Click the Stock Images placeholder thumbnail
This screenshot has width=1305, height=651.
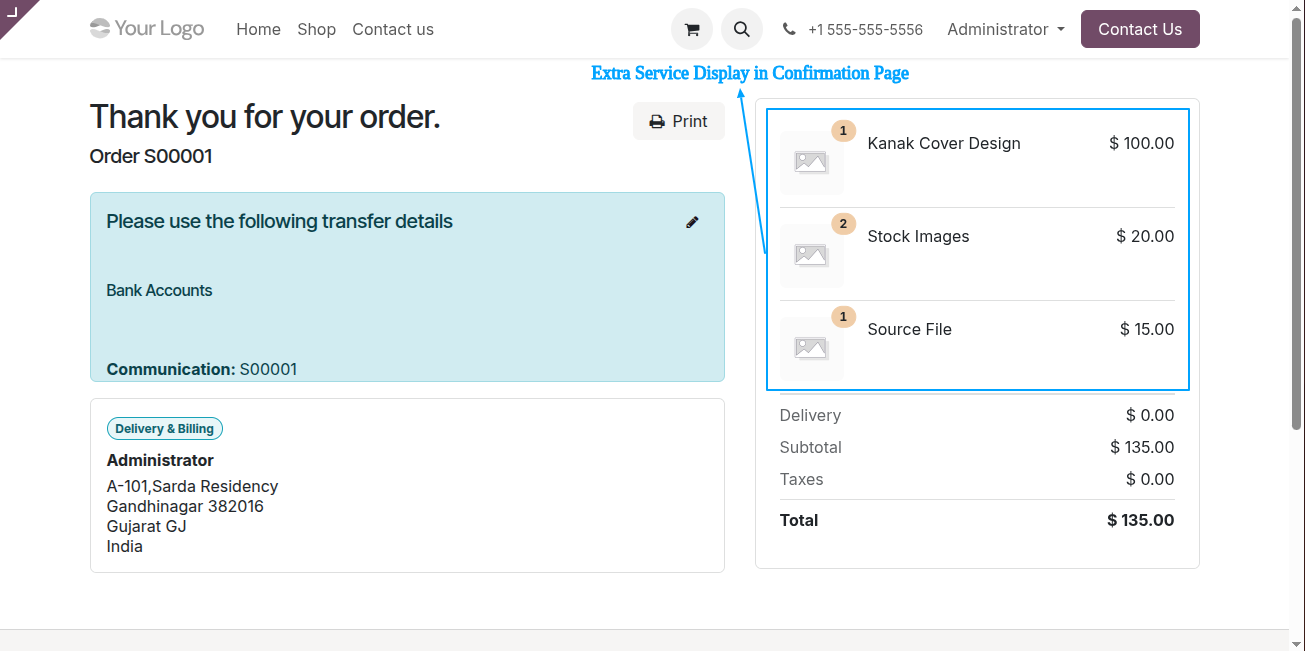(811, 255)
